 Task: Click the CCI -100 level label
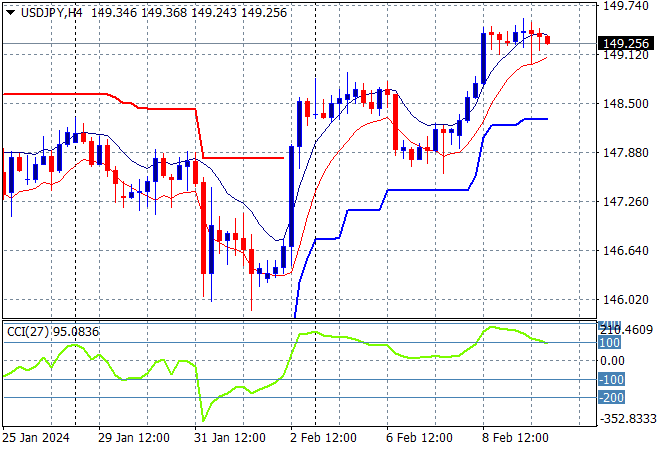(612, 379)
